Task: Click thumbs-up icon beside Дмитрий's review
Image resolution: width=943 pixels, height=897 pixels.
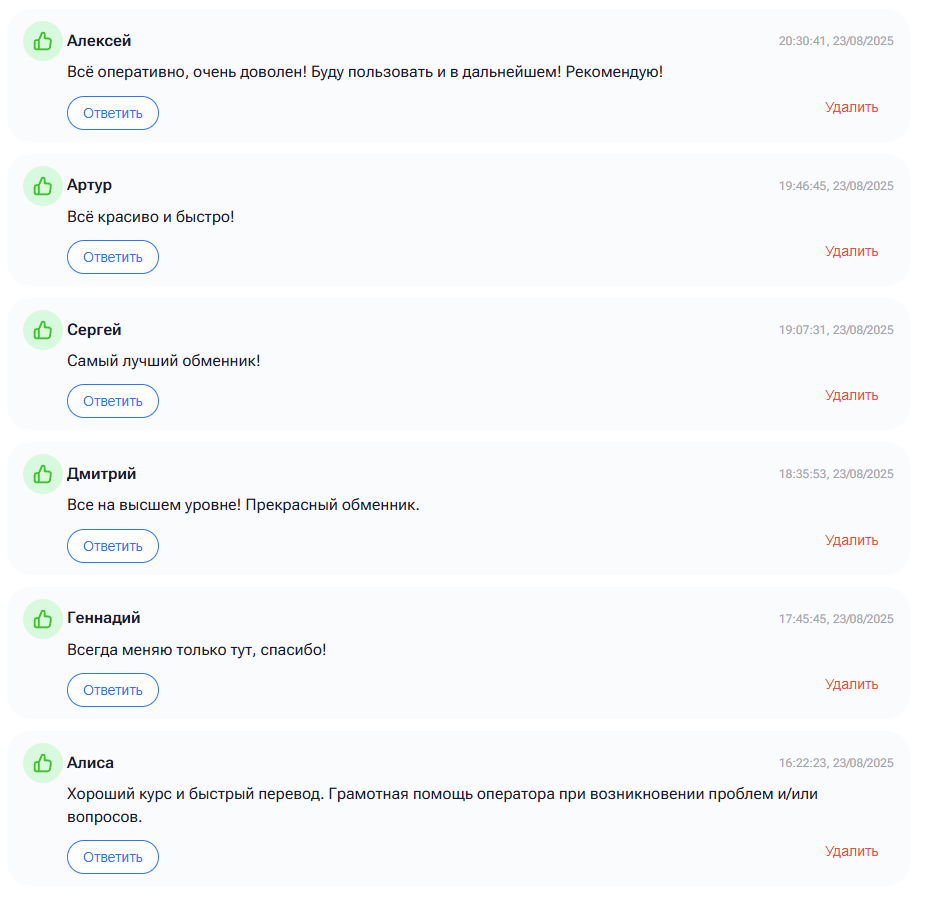Action: tap(43, 474)
